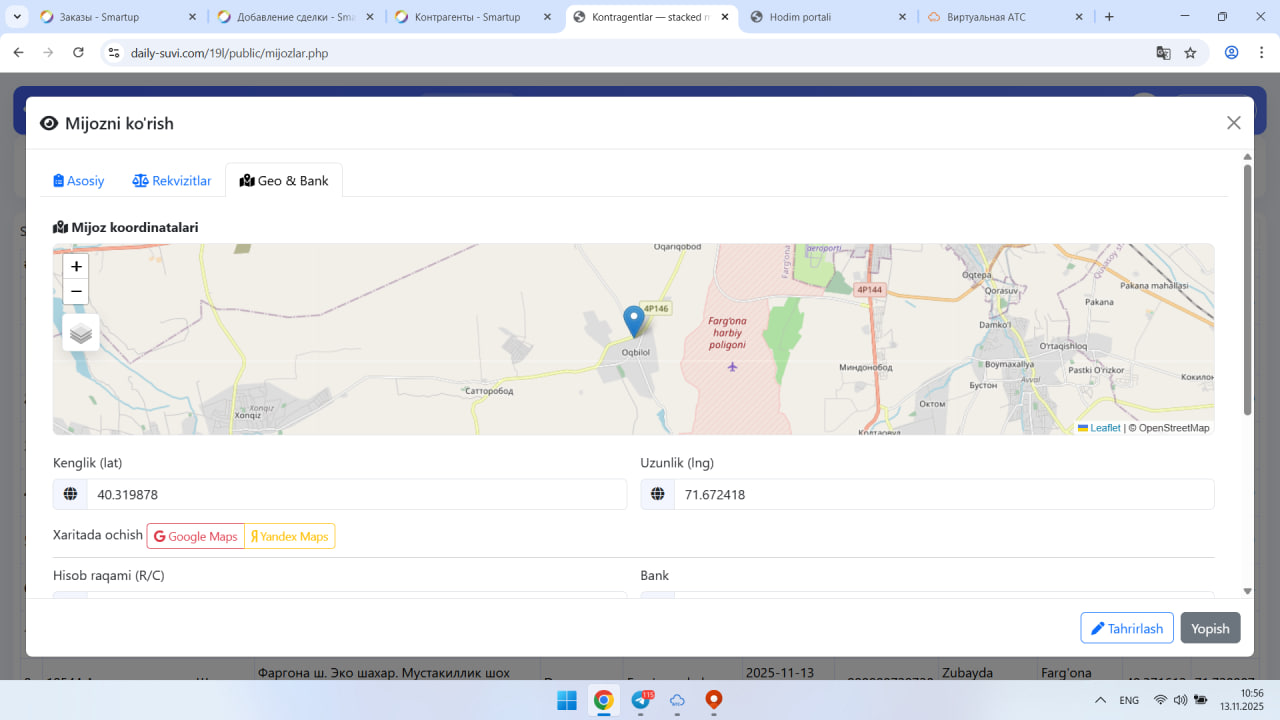View site information for daily-suvi.com

pyautogui.click(x=113, y=53)
